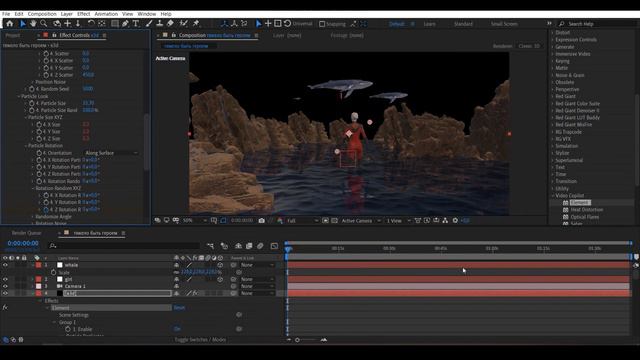Screen dimensions: 640x360
Task: Expand the Red Giant effects category
Action: click(553, 96)
